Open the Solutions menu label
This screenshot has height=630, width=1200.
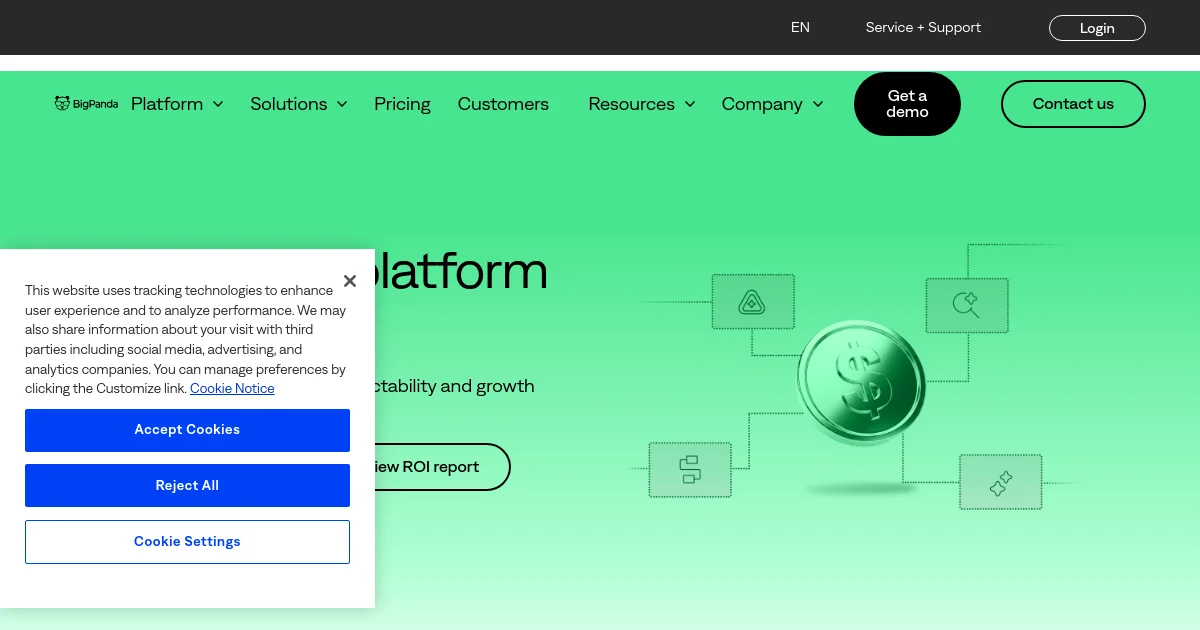pyautogui.click(x=289, y=104)
